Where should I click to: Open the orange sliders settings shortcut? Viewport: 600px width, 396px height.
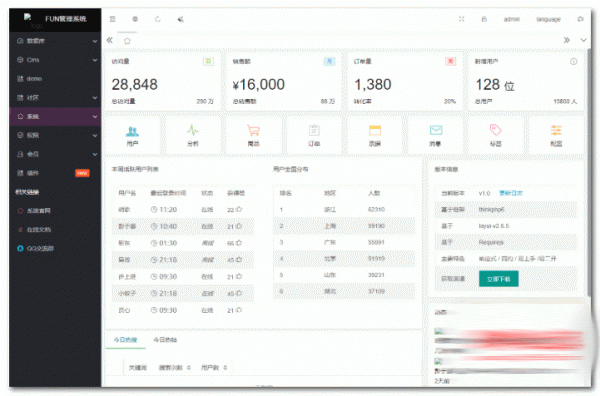click(x=556, y=136)
